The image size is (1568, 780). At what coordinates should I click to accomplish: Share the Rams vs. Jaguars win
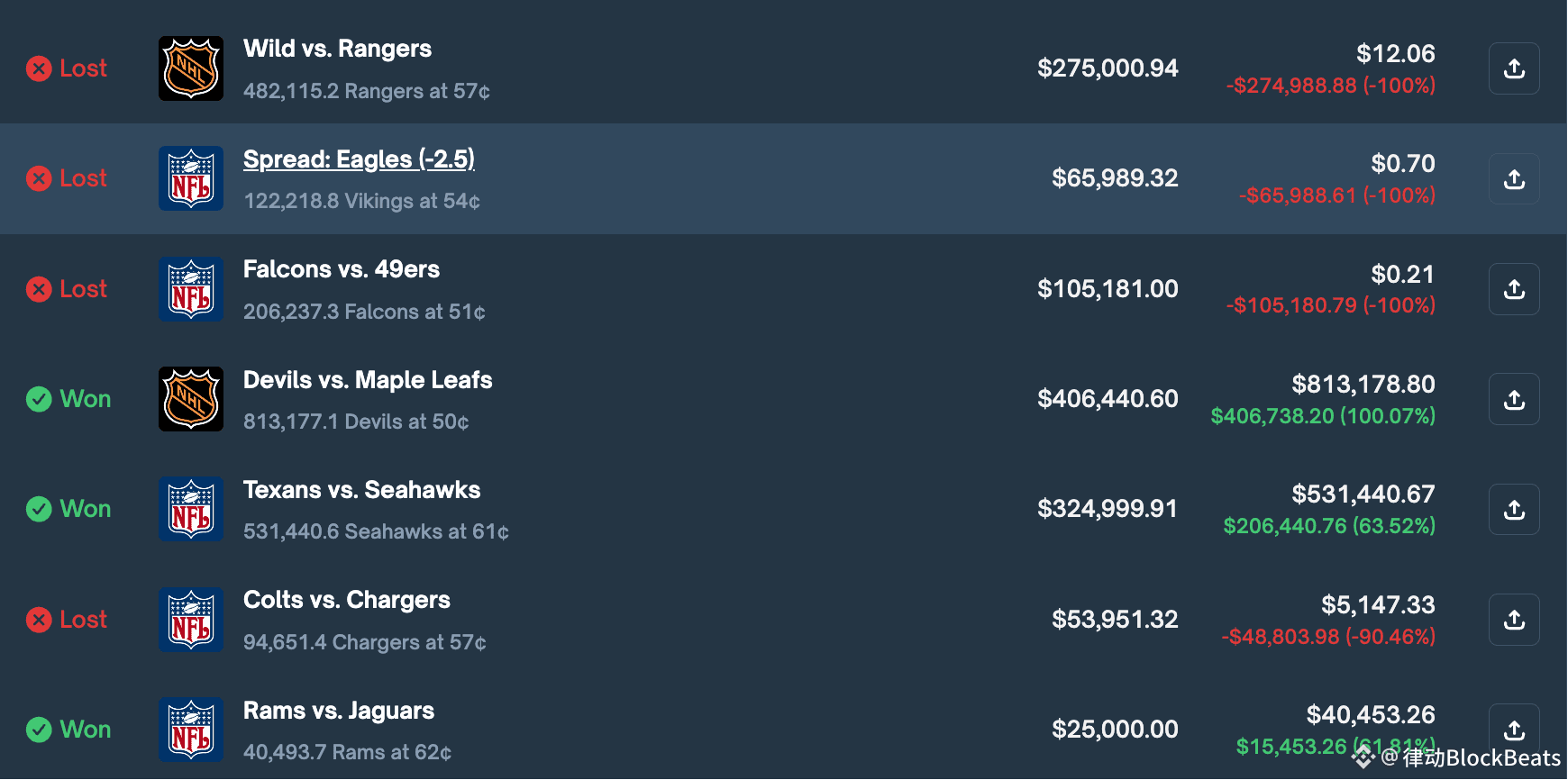pos(1514,730)
